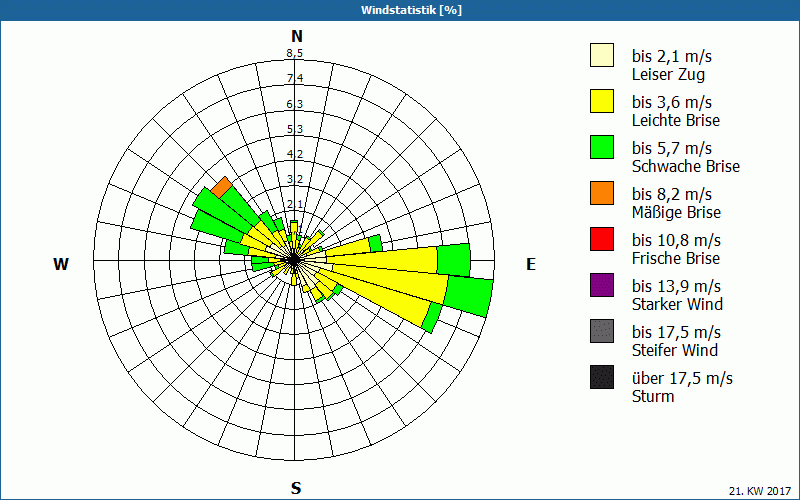The width and height of the screenshot is (800, 500).
Task: Click the 'bis 8,2 m/s' legend text
Action: click(x=671, y=194)
